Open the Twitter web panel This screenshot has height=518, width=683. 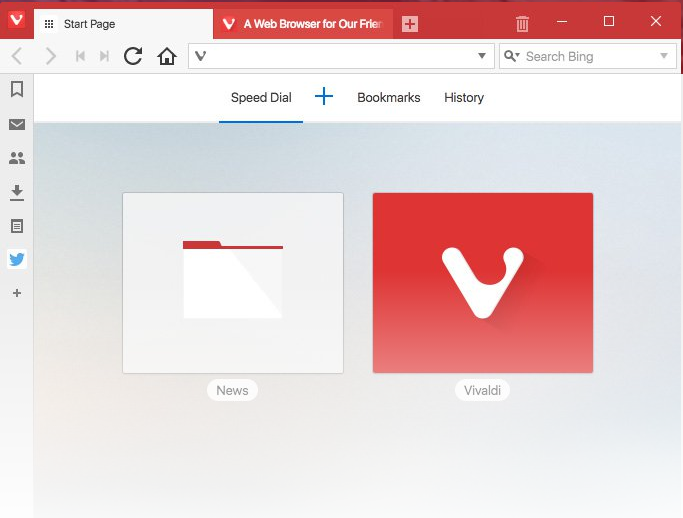click(x=17, y=259)
